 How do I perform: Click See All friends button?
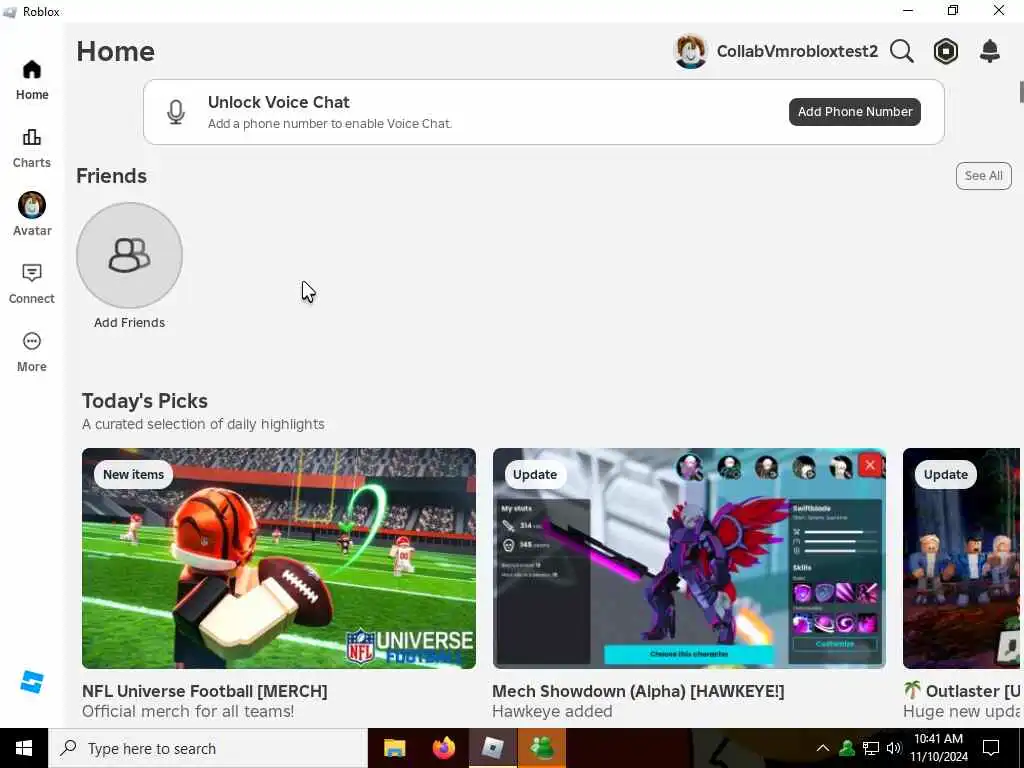coord(984,176)
